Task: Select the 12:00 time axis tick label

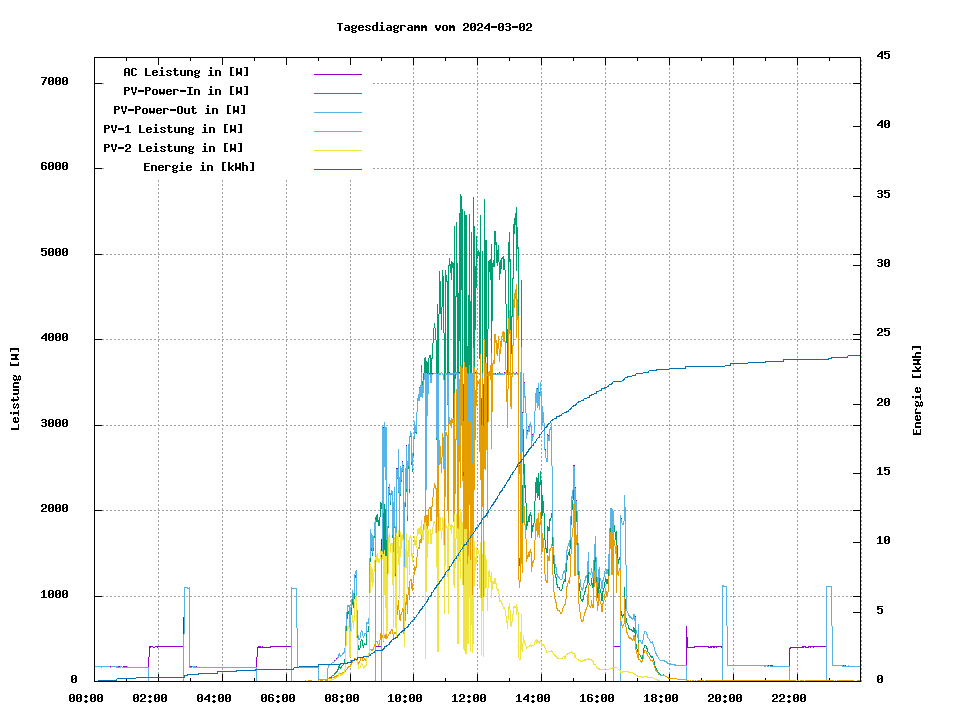Action: pyautogui.click(x=469, y=698)
